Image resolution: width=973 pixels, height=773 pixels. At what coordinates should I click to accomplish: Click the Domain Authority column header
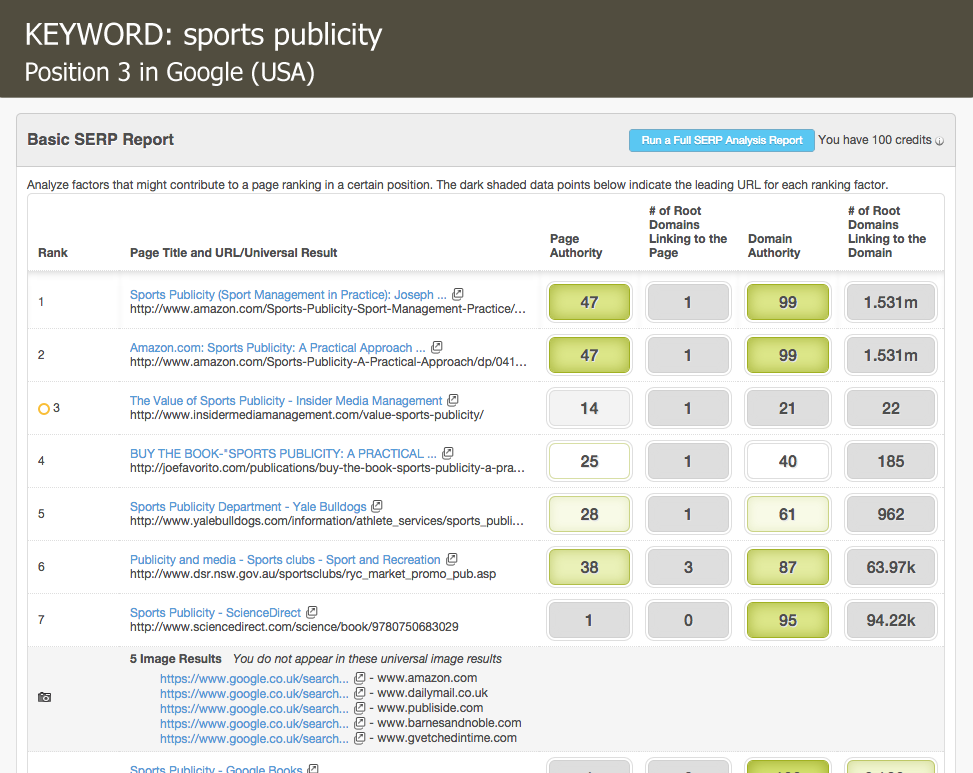774,246
